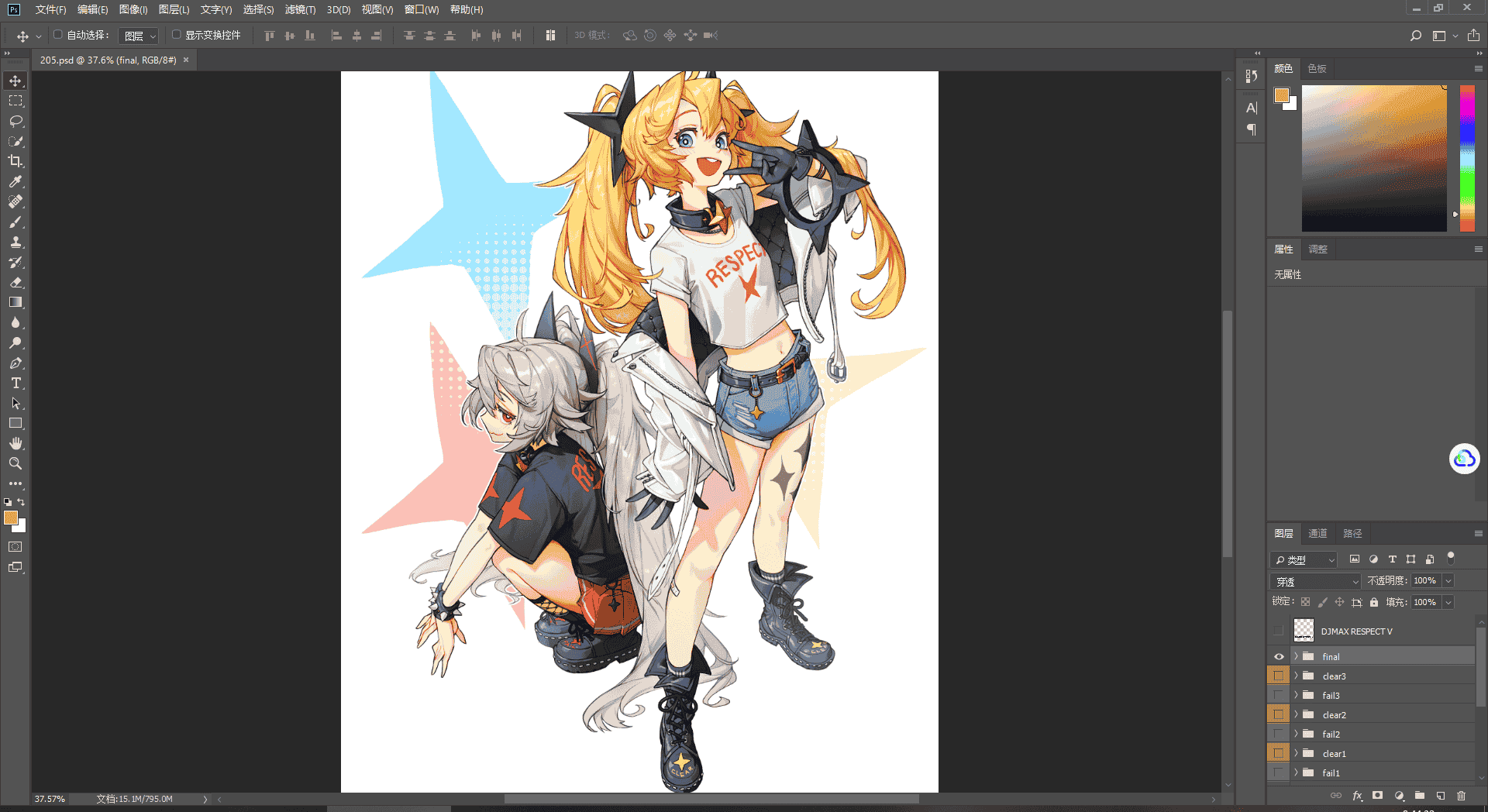The height and width of the screenshot is (812, 1488).
Task: Close the 205.psd document tab
Action: pos(186,60)
